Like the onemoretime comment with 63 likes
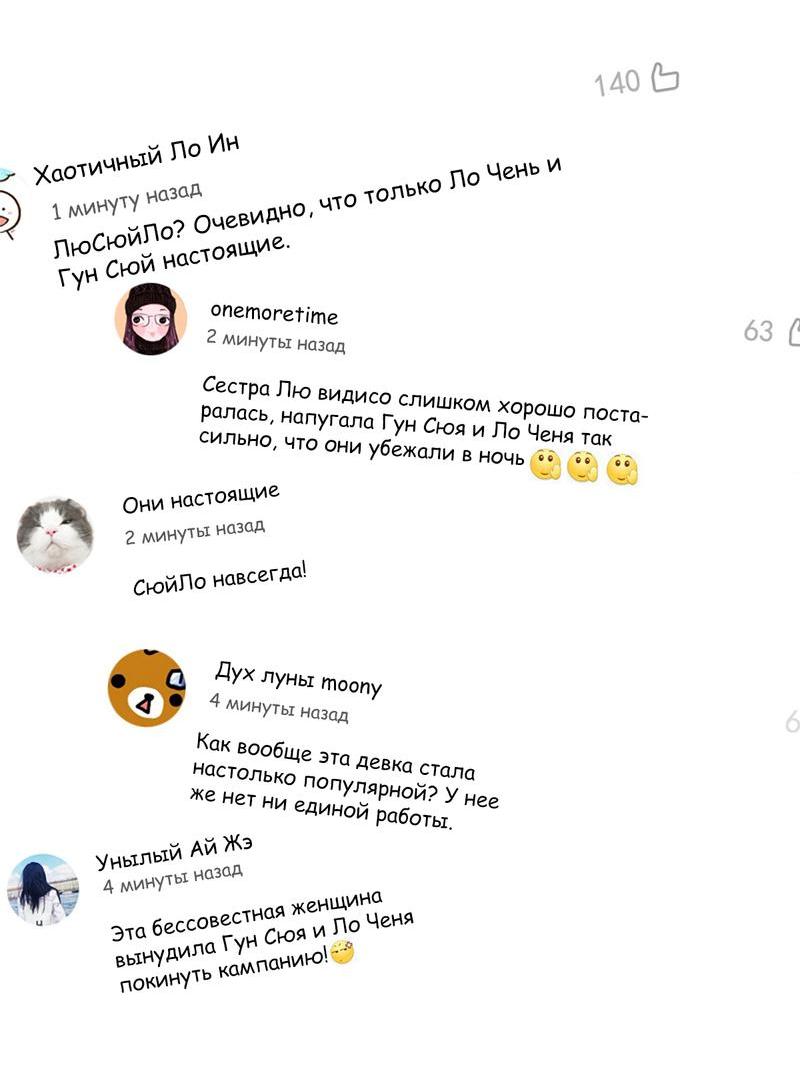The image size is (800, 1065). click(793, 332)
